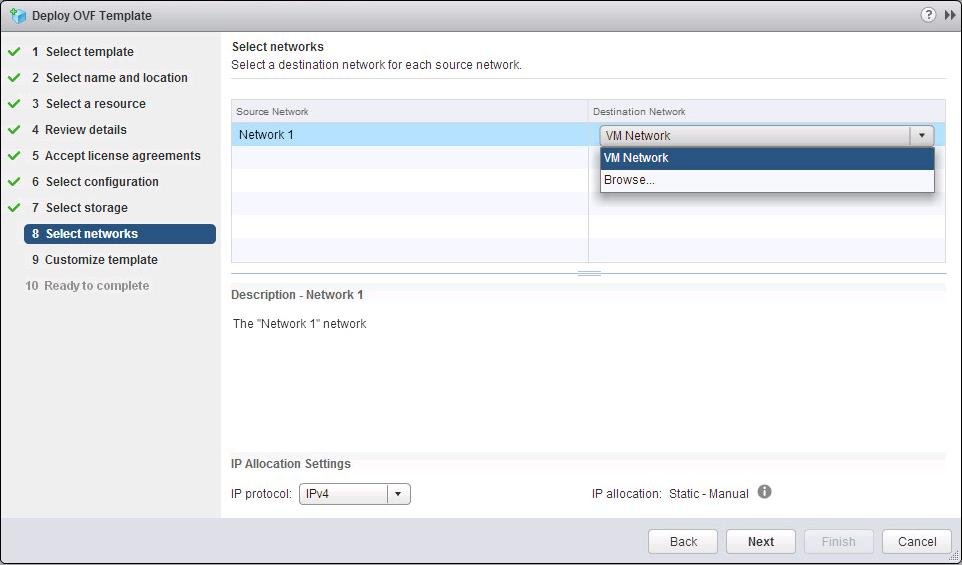
Task: Jump to step 4 Review details
Action: coord(86,130)
